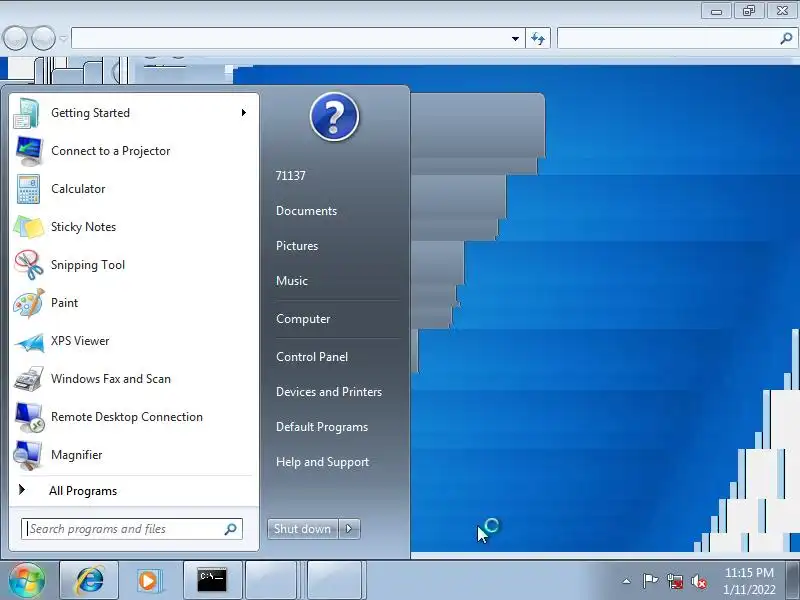Launch Windows Fax and Scan icon
The width and height of the screenshot is (800, 600).
[x=29, y=379]
